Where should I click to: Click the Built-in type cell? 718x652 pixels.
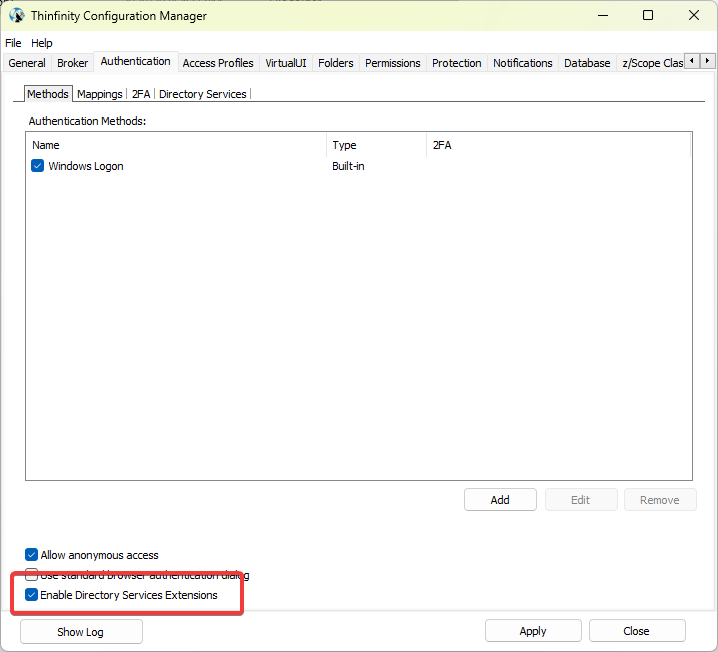pyautogui.click(x=348, y=166)
